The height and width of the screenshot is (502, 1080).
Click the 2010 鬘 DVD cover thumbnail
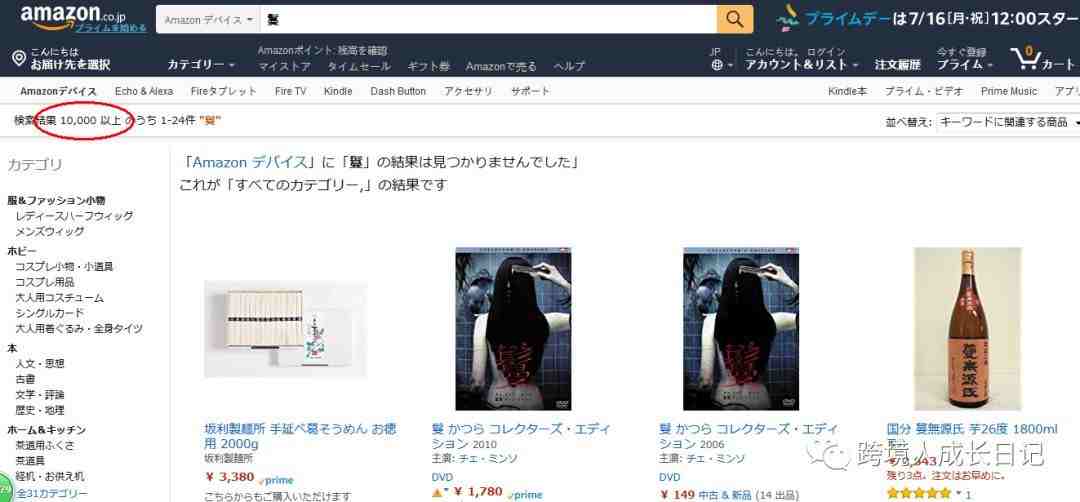pyautogui.click(x=513, y=329)
